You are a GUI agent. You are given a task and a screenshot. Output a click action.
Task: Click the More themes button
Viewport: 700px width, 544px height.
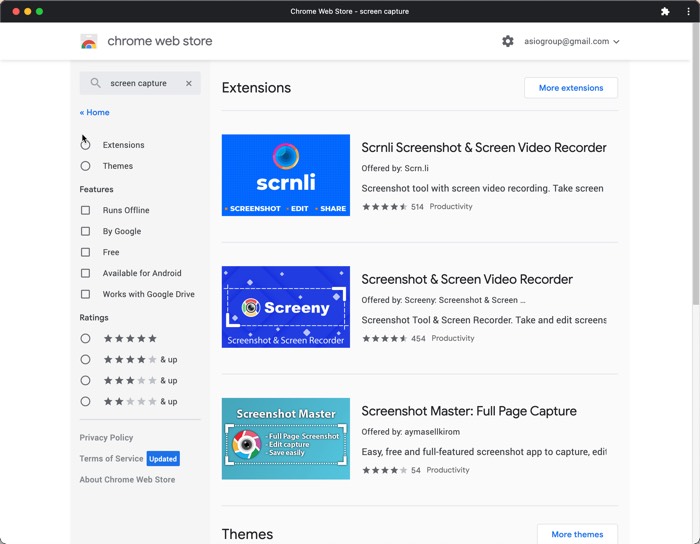(577, 534)
